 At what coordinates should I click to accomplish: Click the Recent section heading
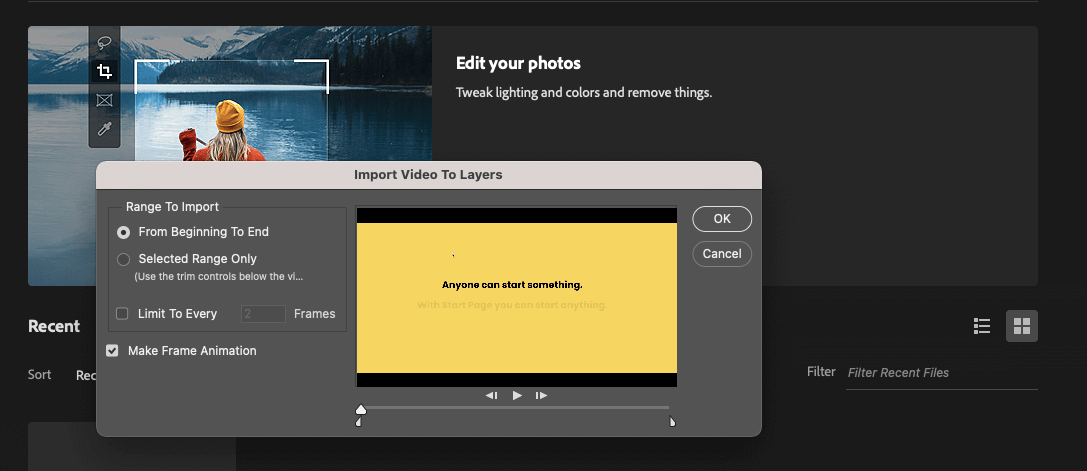(x=54, y=326)
